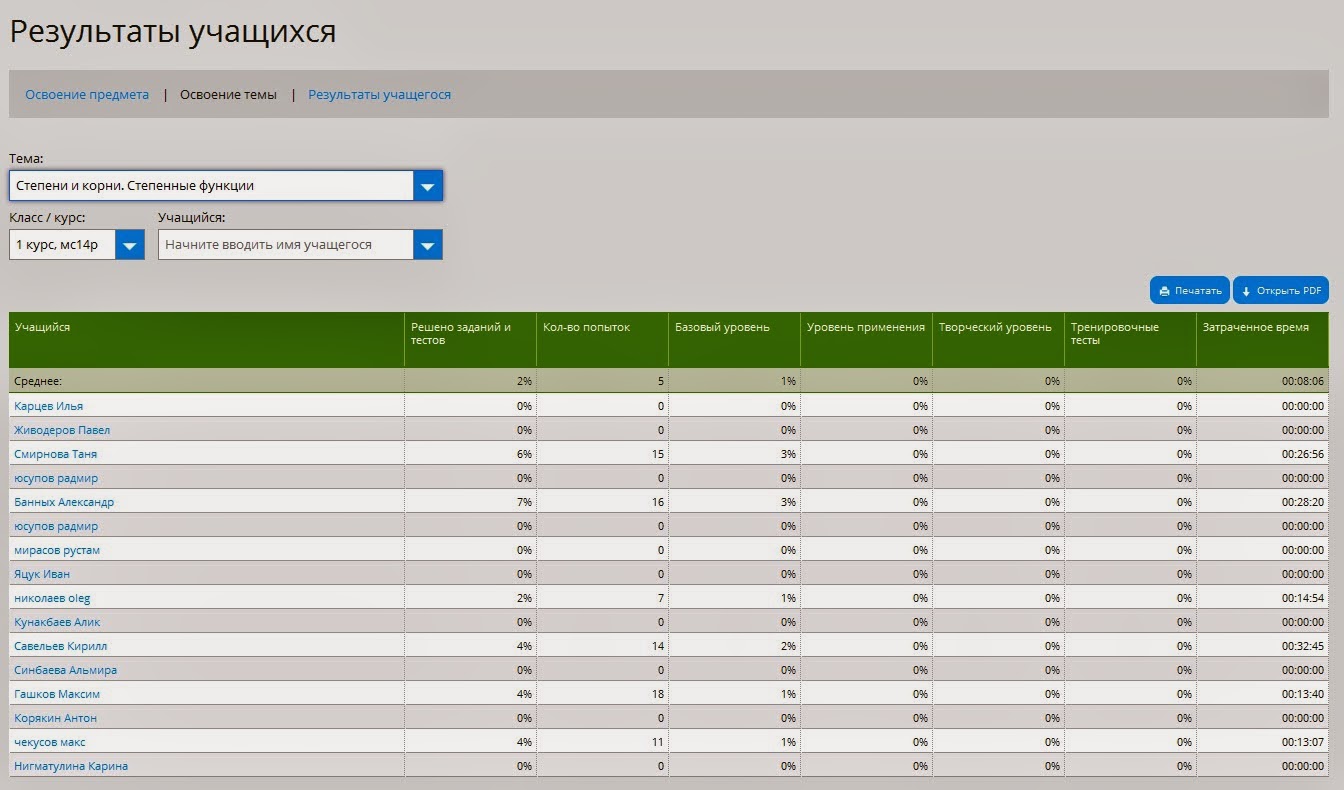Expand the Учащийся dropdown arrow
The height and width of the screenshot is (790, 1344).
(x=428, y=244)
